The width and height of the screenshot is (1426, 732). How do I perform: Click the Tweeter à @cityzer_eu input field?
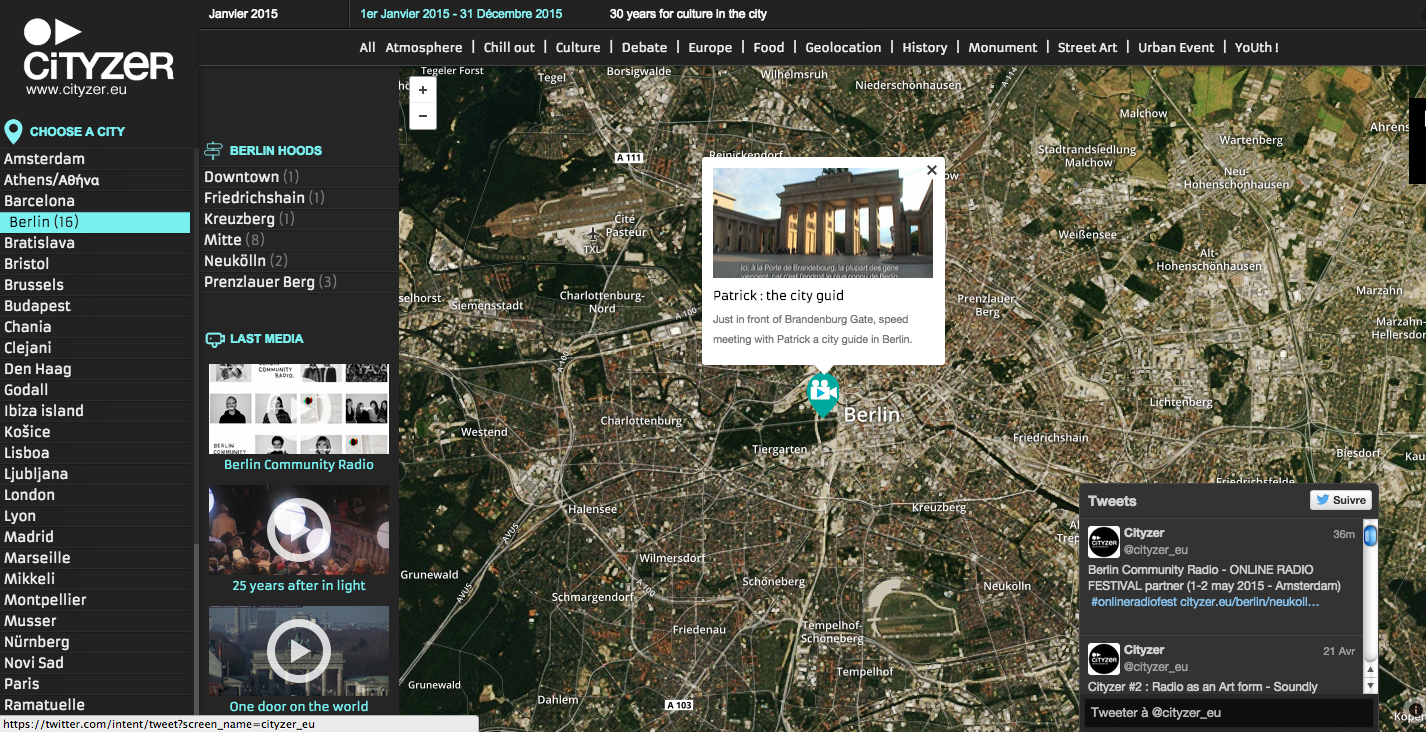tap(1228, 713)
